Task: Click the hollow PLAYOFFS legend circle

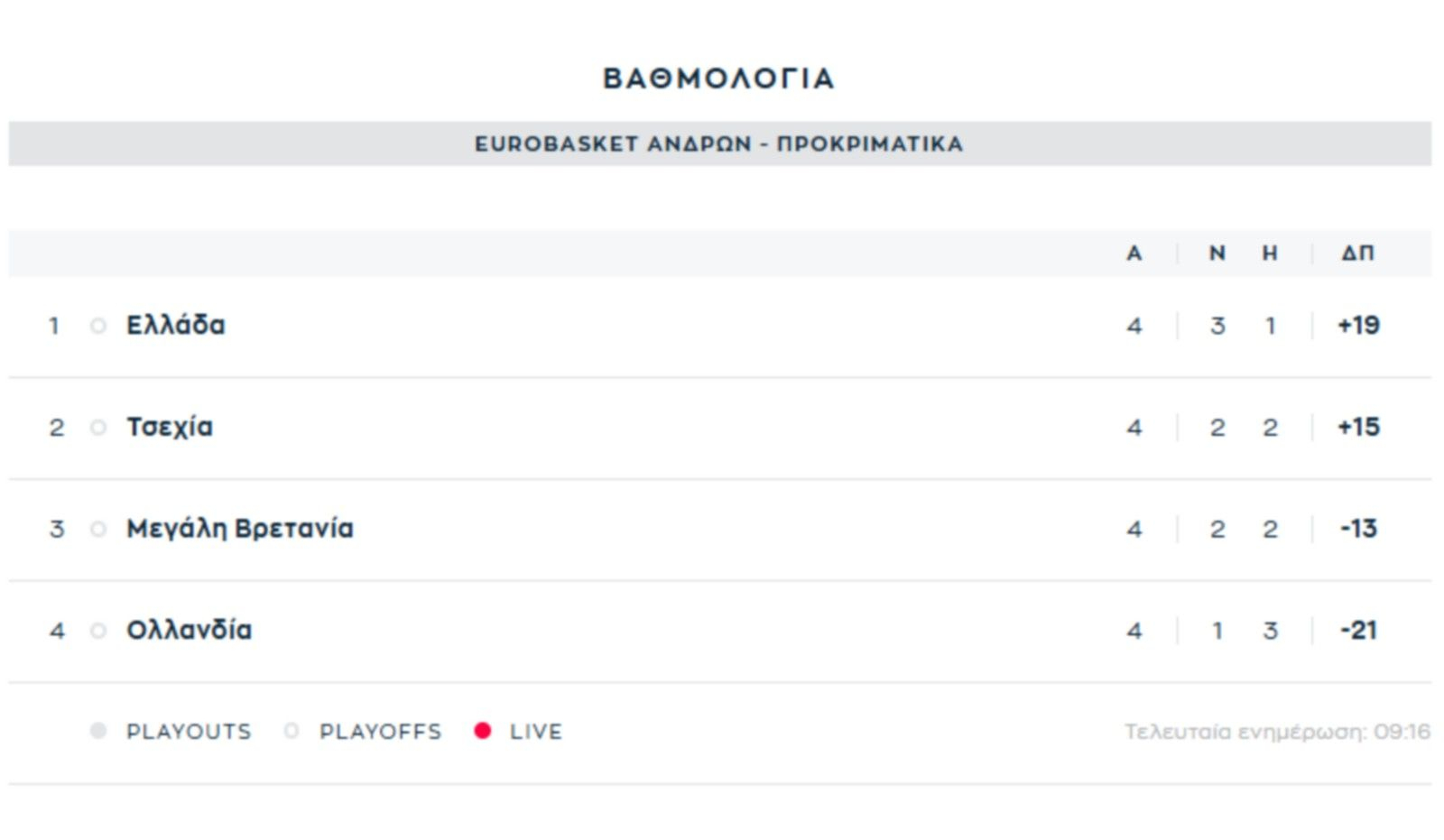Action: 292,731
